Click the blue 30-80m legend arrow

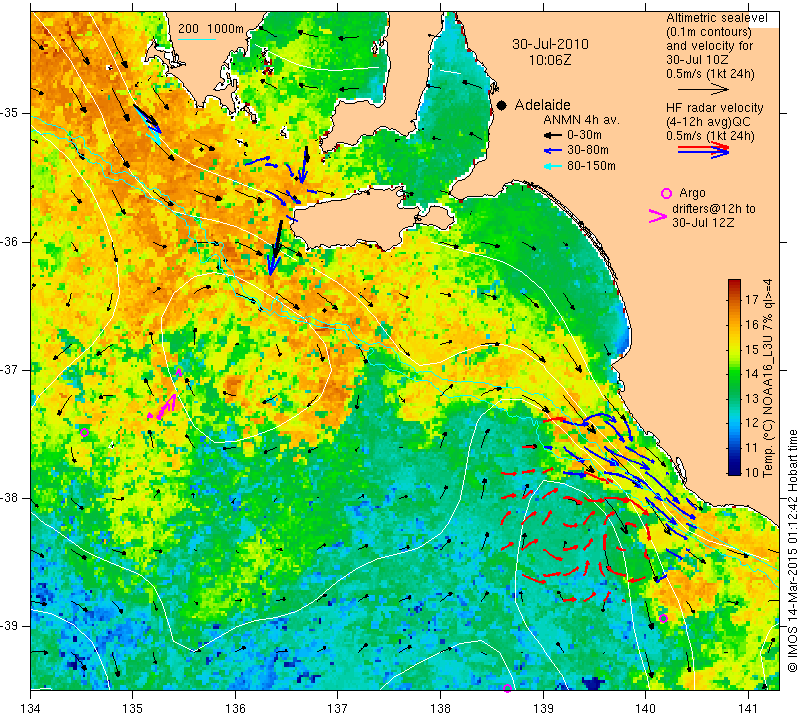[x=552, y=151]
